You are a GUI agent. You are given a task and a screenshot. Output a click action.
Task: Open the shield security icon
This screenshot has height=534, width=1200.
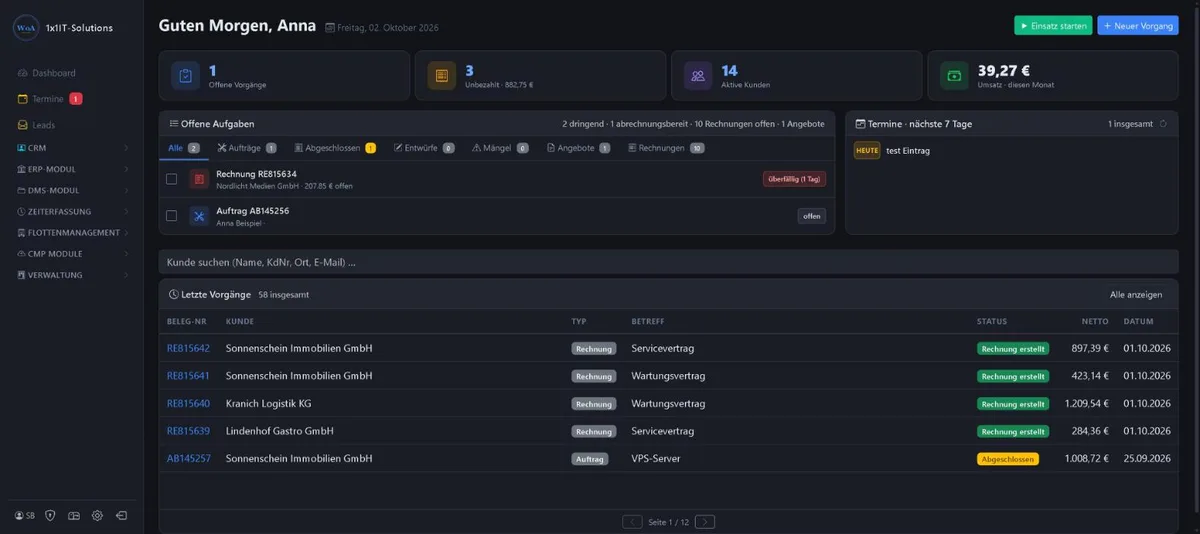[50, 515]
